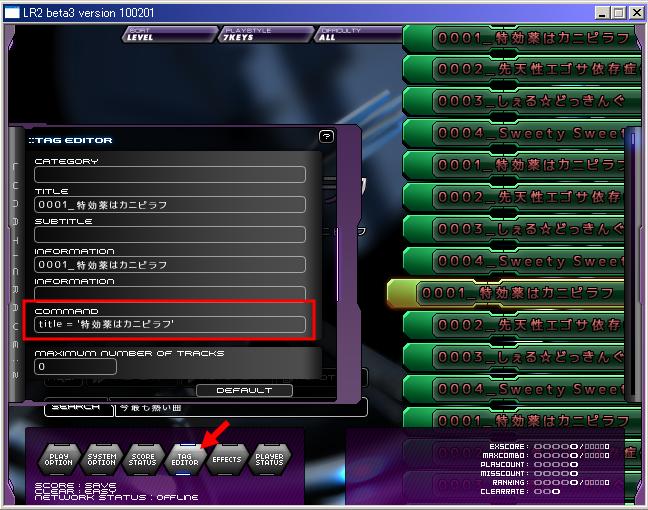Click the DEFAULT button in Tag Editor

(244, 391)
